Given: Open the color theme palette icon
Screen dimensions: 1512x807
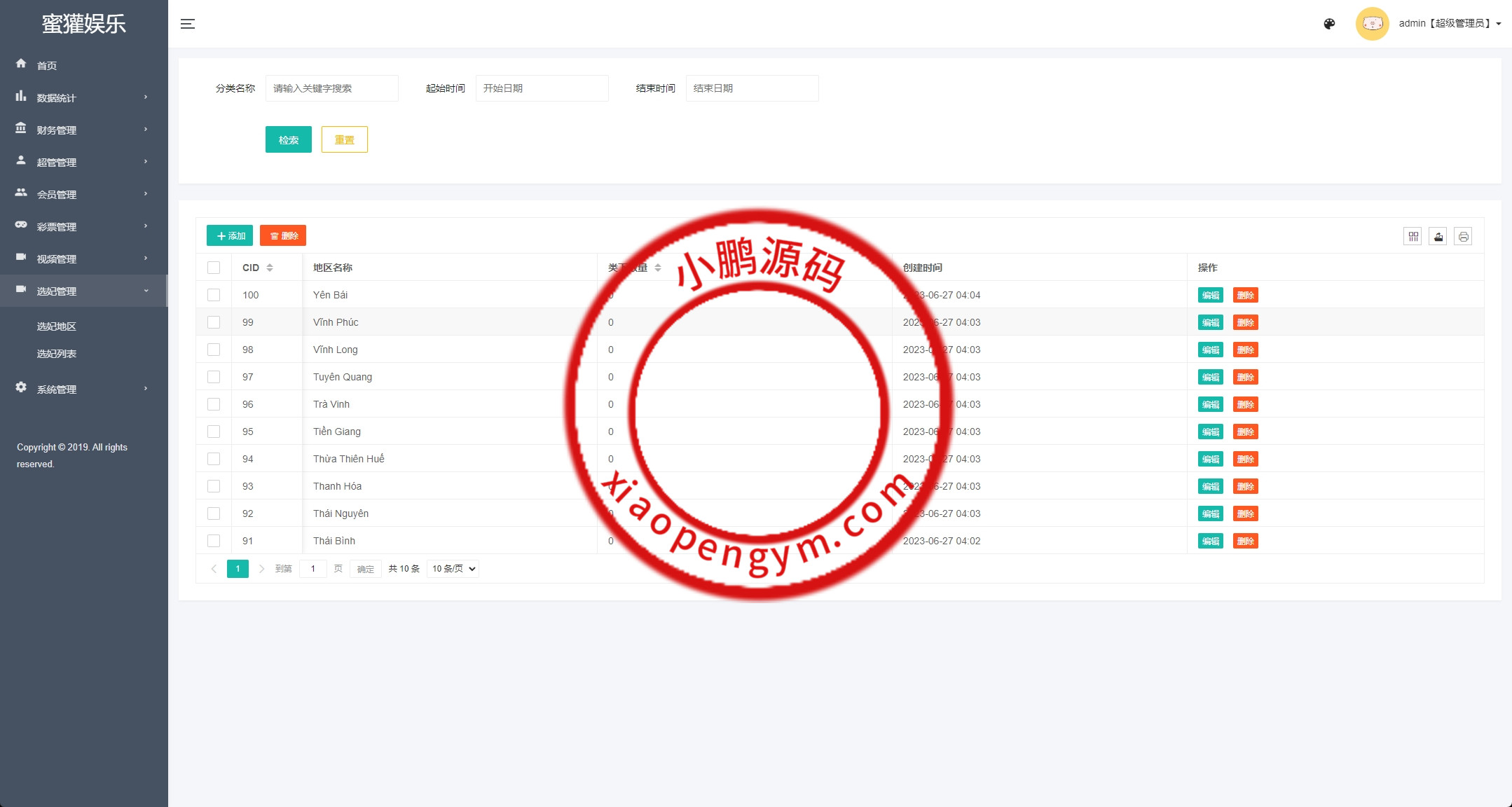Looking at the screenshot, I should [1329, 24].
